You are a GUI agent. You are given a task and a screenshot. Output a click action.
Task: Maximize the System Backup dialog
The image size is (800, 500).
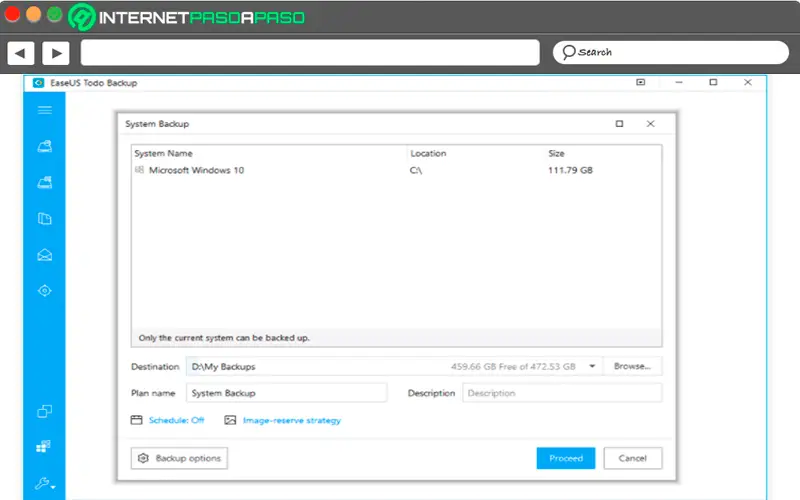619,123
